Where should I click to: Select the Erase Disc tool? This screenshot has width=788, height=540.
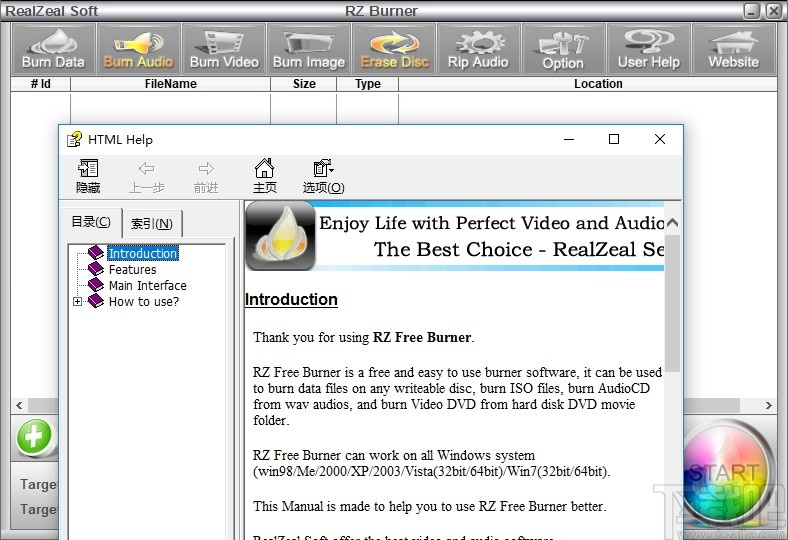(x=395, y=49)
